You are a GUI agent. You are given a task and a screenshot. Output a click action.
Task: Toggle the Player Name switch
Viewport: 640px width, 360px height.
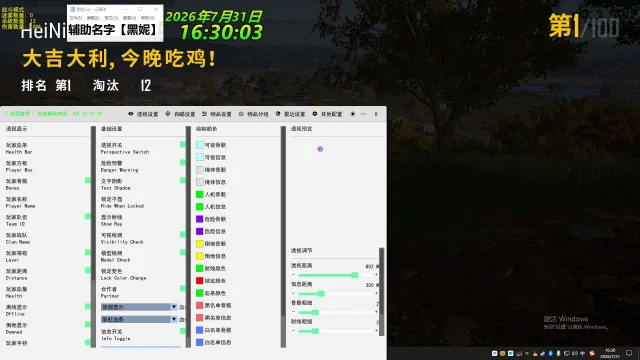pyautogui.click(x=87, y=199)
